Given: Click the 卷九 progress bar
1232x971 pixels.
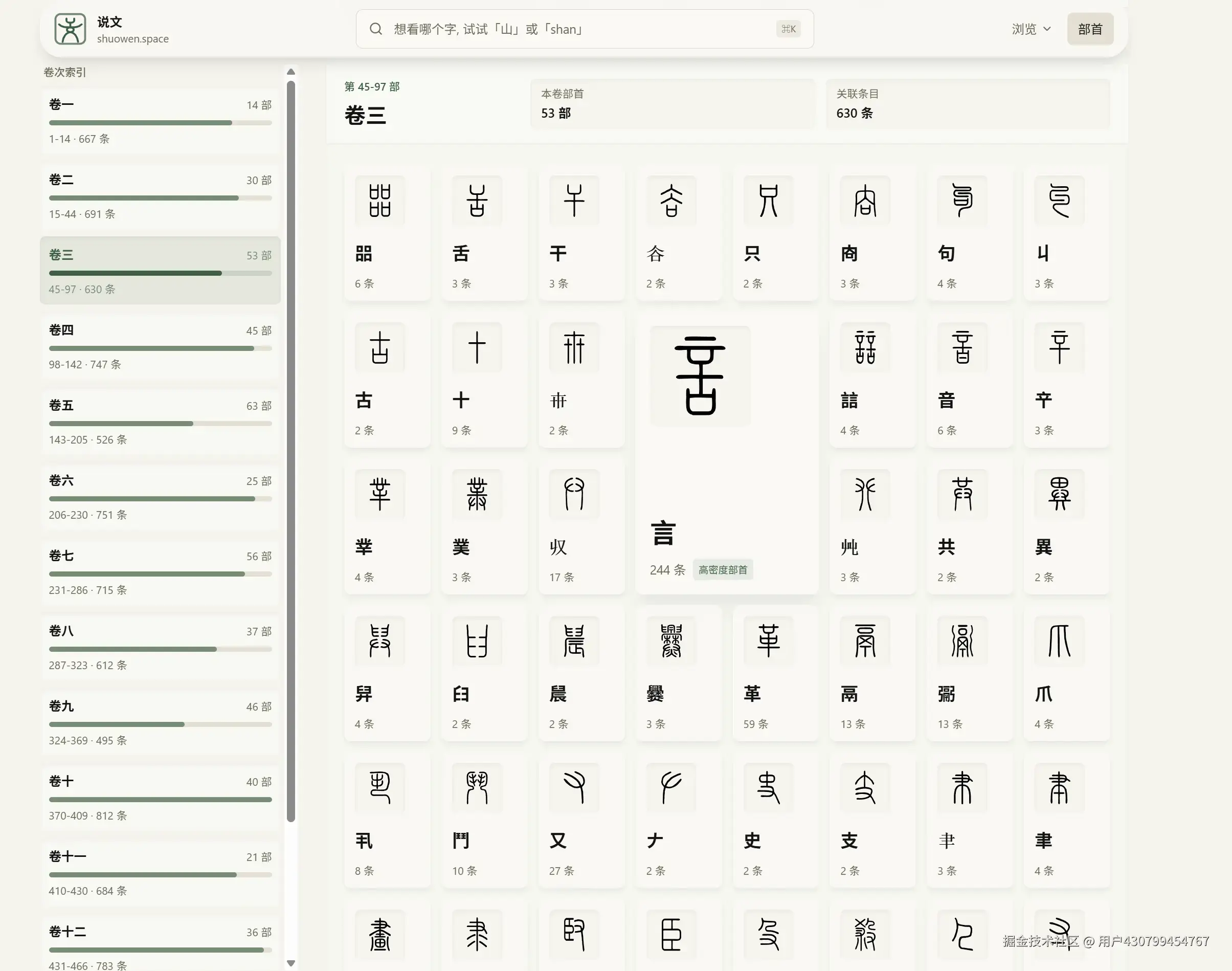Looking at the screenshot, I should point(160,724).
